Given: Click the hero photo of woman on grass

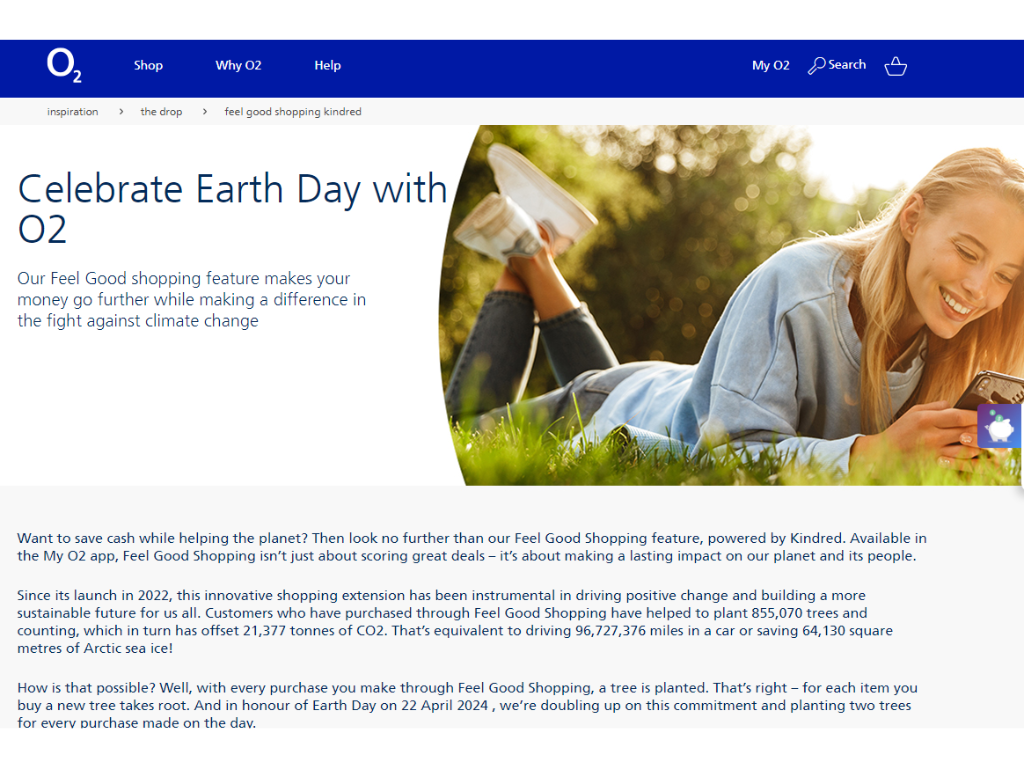Looking at the screenshot, I should [731, 305].
